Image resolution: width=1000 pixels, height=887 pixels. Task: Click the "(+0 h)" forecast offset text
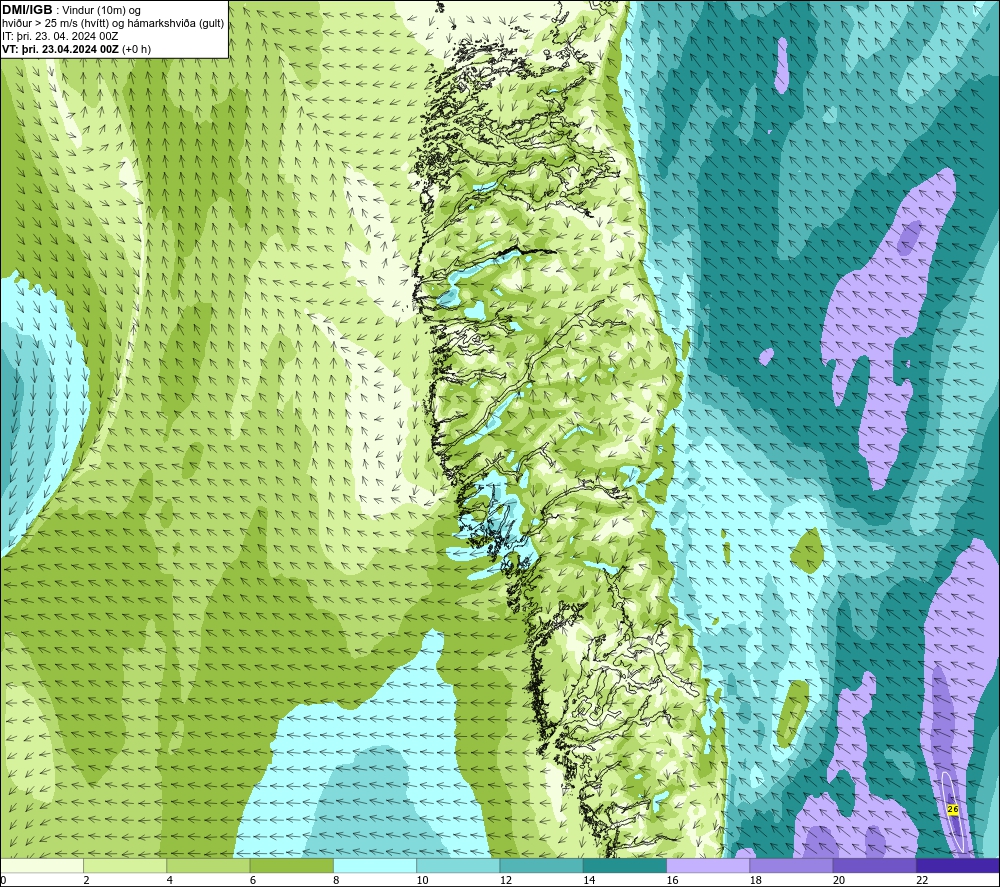[136, 49]
